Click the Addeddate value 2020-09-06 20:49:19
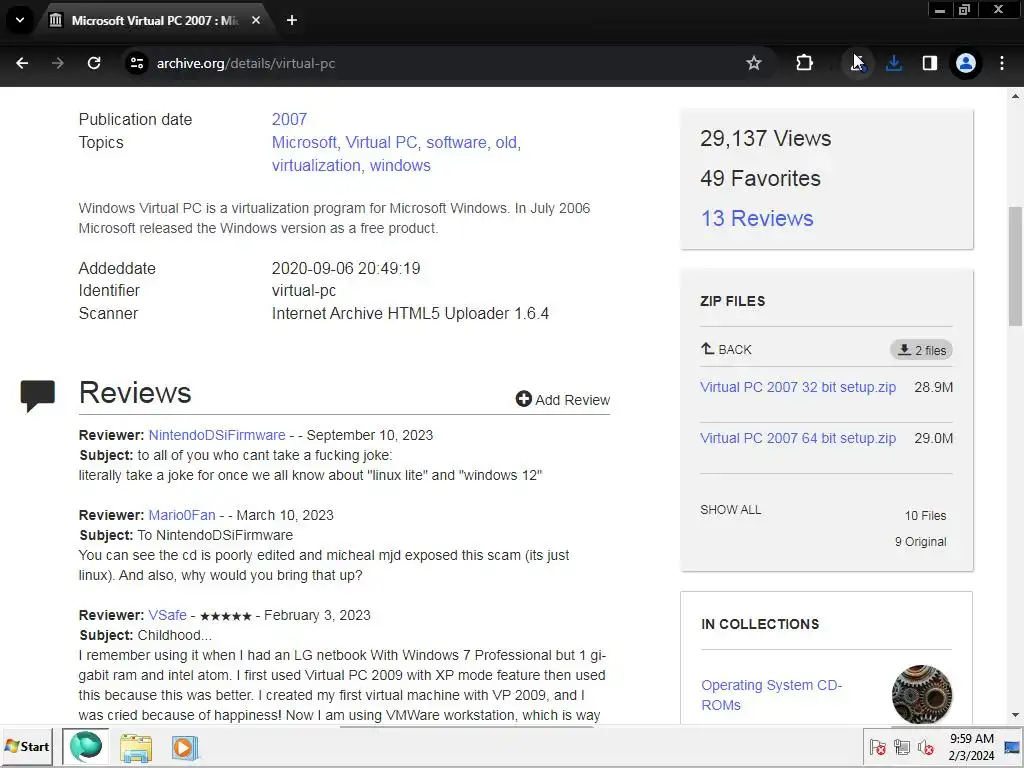Image resolution: width=1024 pixels, height=768 pixels. click(x=346, y=268)
